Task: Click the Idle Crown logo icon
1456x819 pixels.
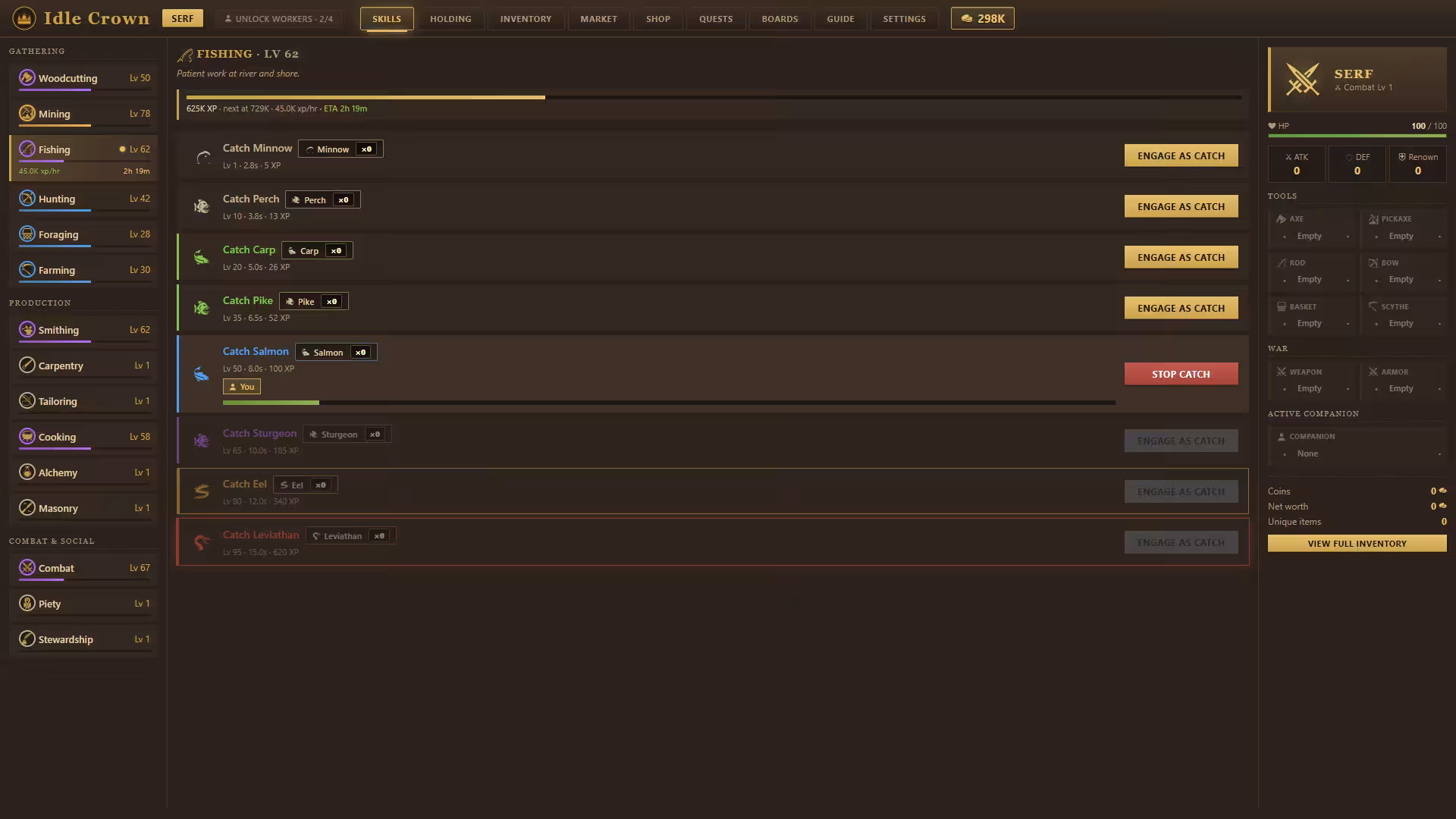Action: 24,18
